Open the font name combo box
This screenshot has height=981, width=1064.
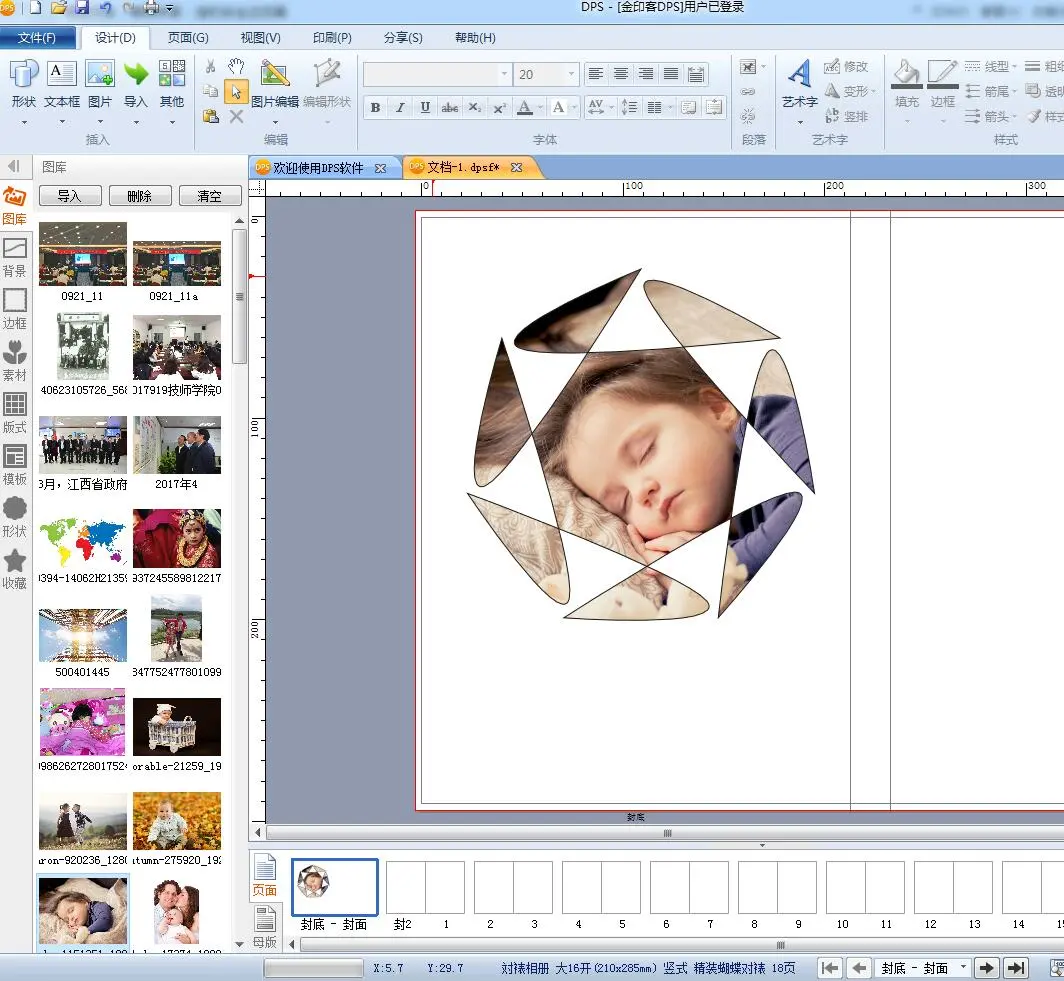coord(437,74)
